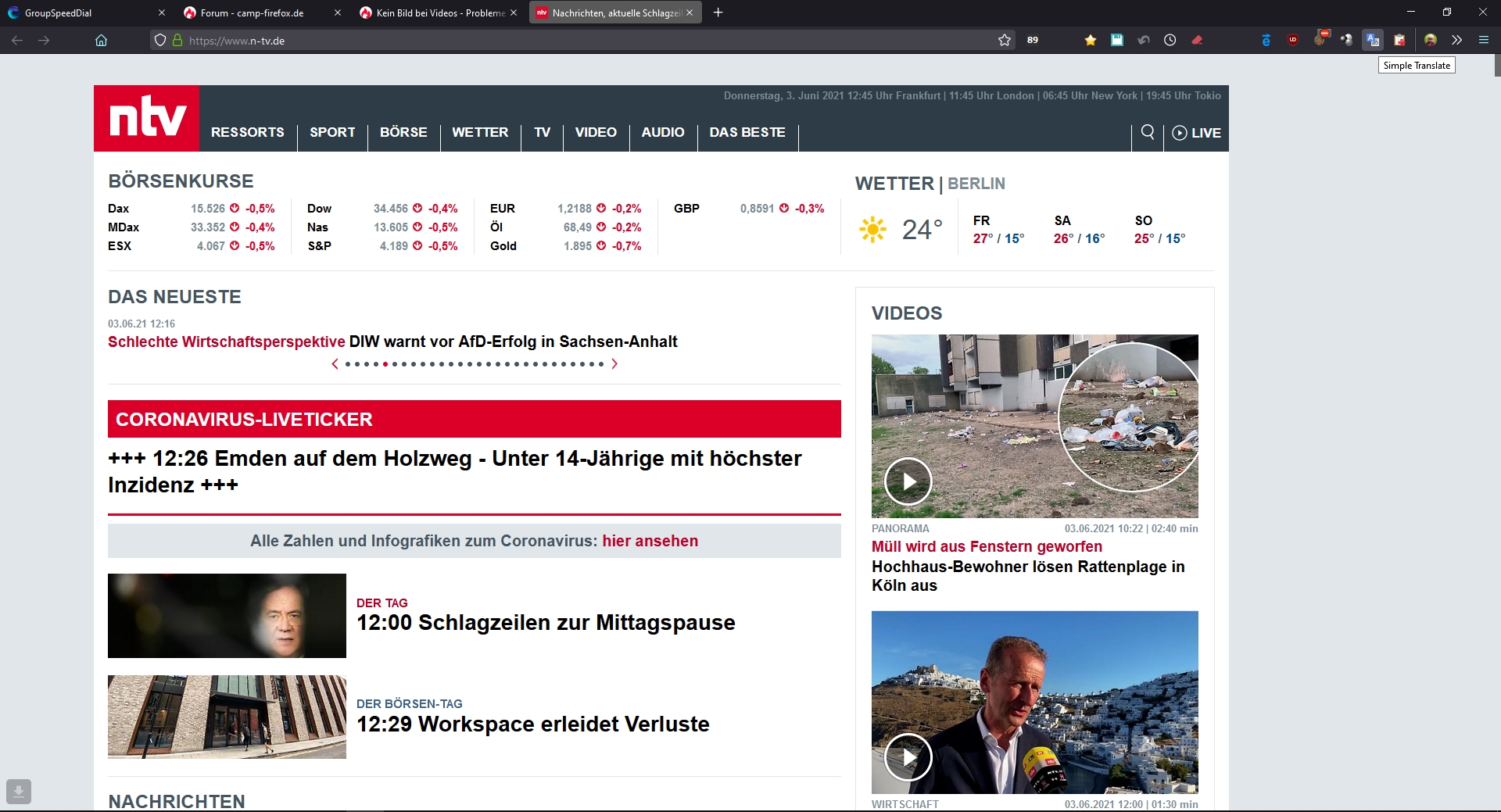Show more toolbar tools overflow chevron
The width and height of the screenshot is (1501, 812).
(1456, 40)
